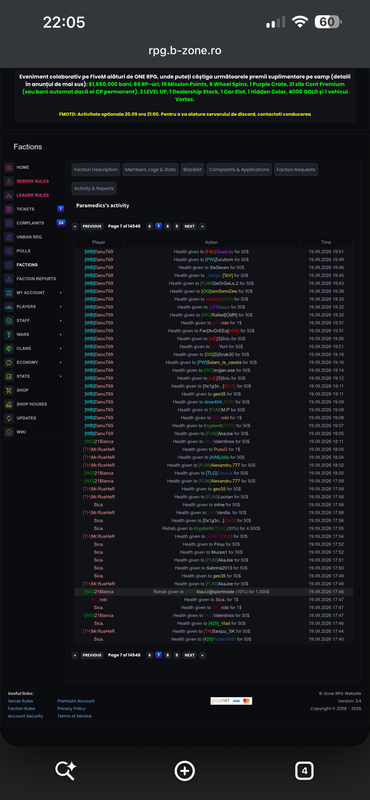
Task: Open the Account Security footer link
Action: [25, 716]
